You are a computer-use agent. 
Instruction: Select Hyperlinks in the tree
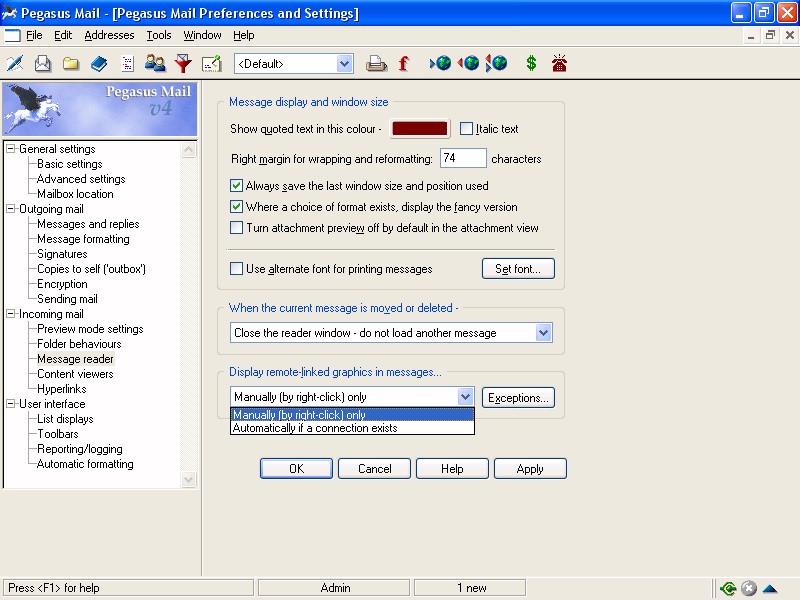[x=62, y=389]
